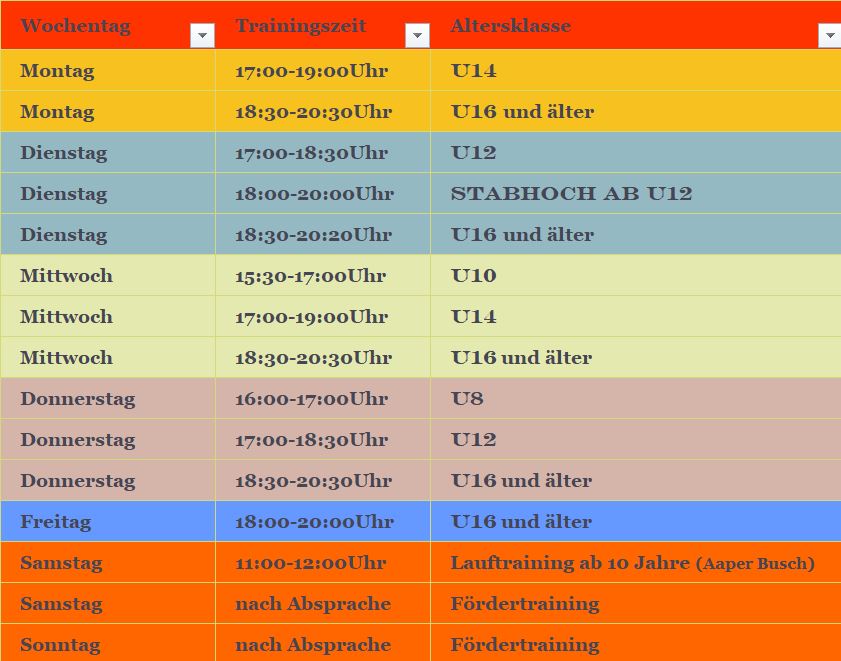Click the Altersklasse column header text
841x661 pixels.
[511, 26]
